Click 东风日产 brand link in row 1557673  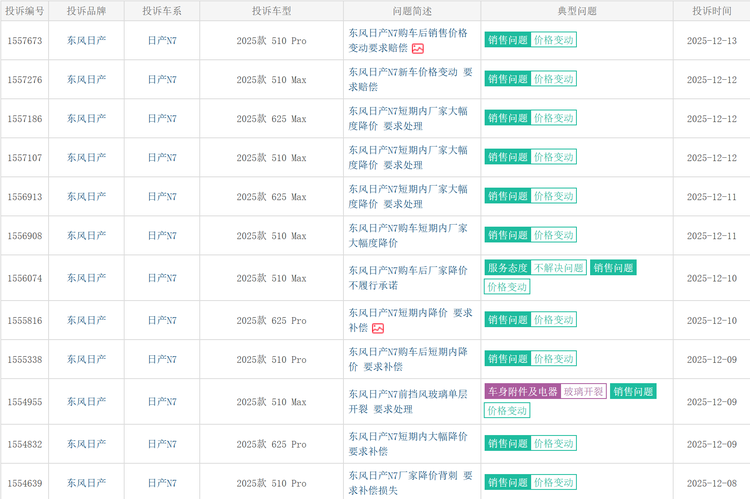86,41
